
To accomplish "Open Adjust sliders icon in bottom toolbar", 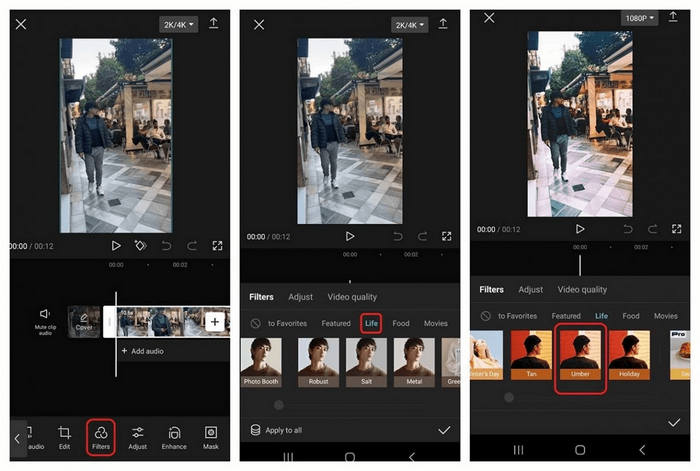I will 138,436.
